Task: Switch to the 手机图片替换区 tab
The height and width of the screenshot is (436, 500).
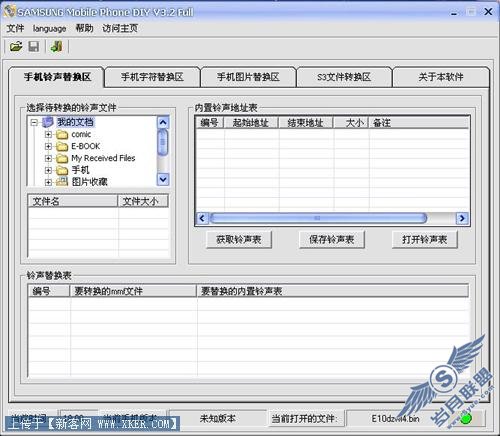Action: coord(248,77)
